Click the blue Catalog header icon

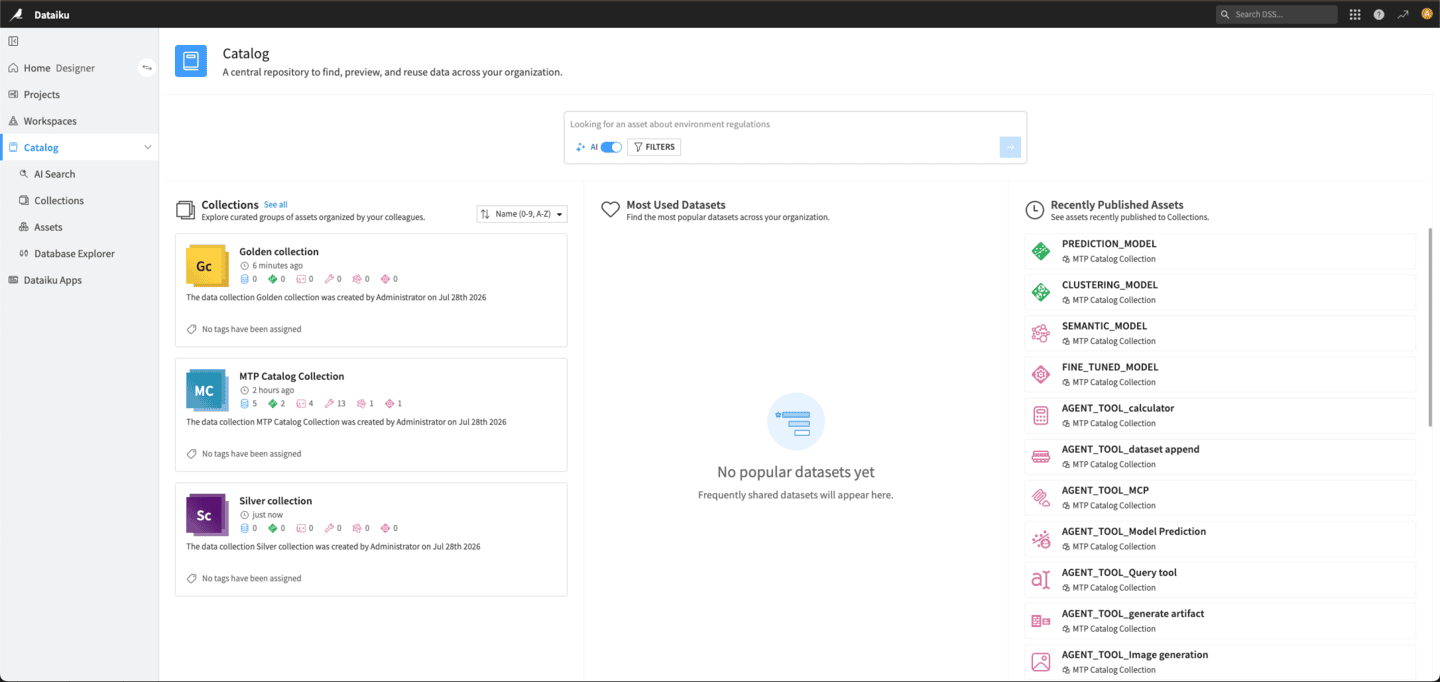pyautogui.click(x=191, y=61)
